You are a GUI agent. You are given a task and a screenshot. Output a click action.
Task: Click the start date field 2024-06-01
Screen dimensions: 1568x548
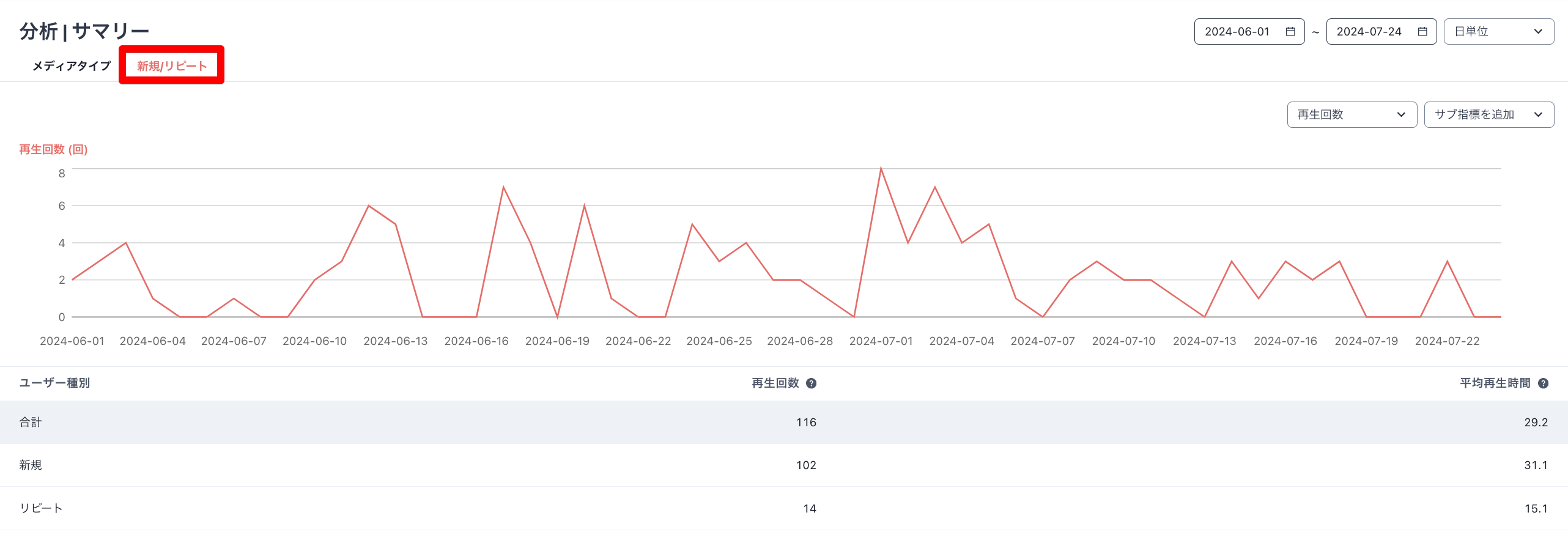tap(1237, 32)
